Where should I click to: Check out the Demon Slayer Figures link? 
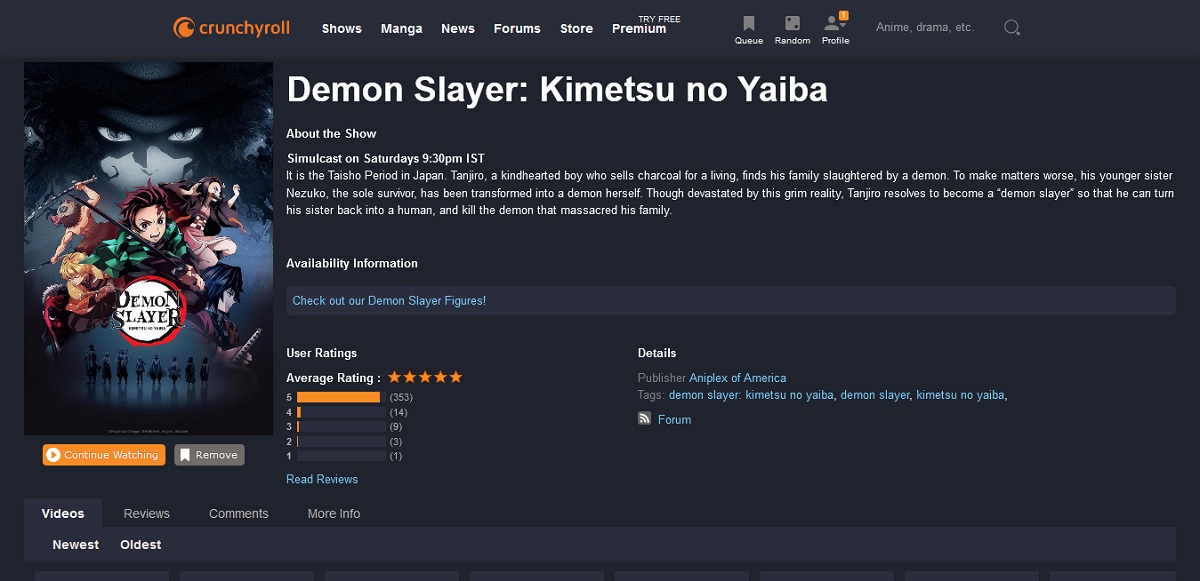click(387, 300)
